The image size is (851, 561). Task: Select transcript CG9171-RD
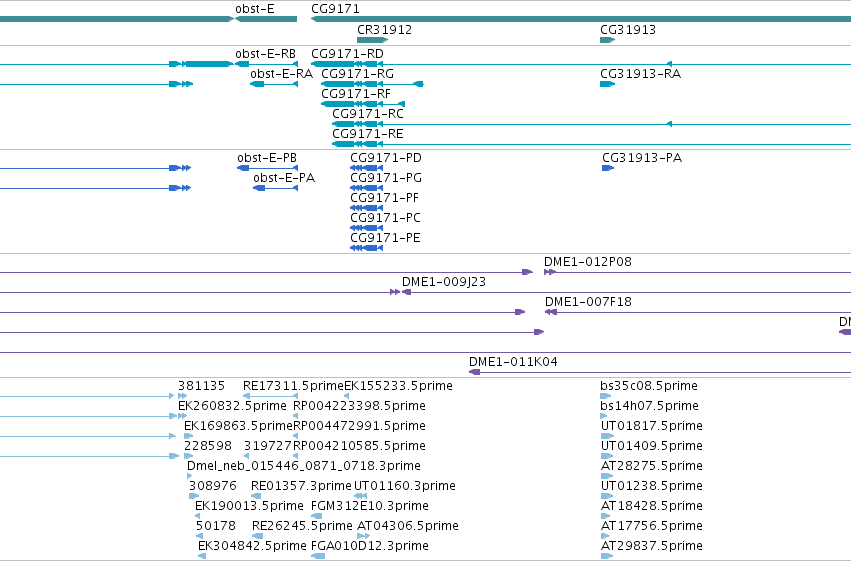[347, 54]
